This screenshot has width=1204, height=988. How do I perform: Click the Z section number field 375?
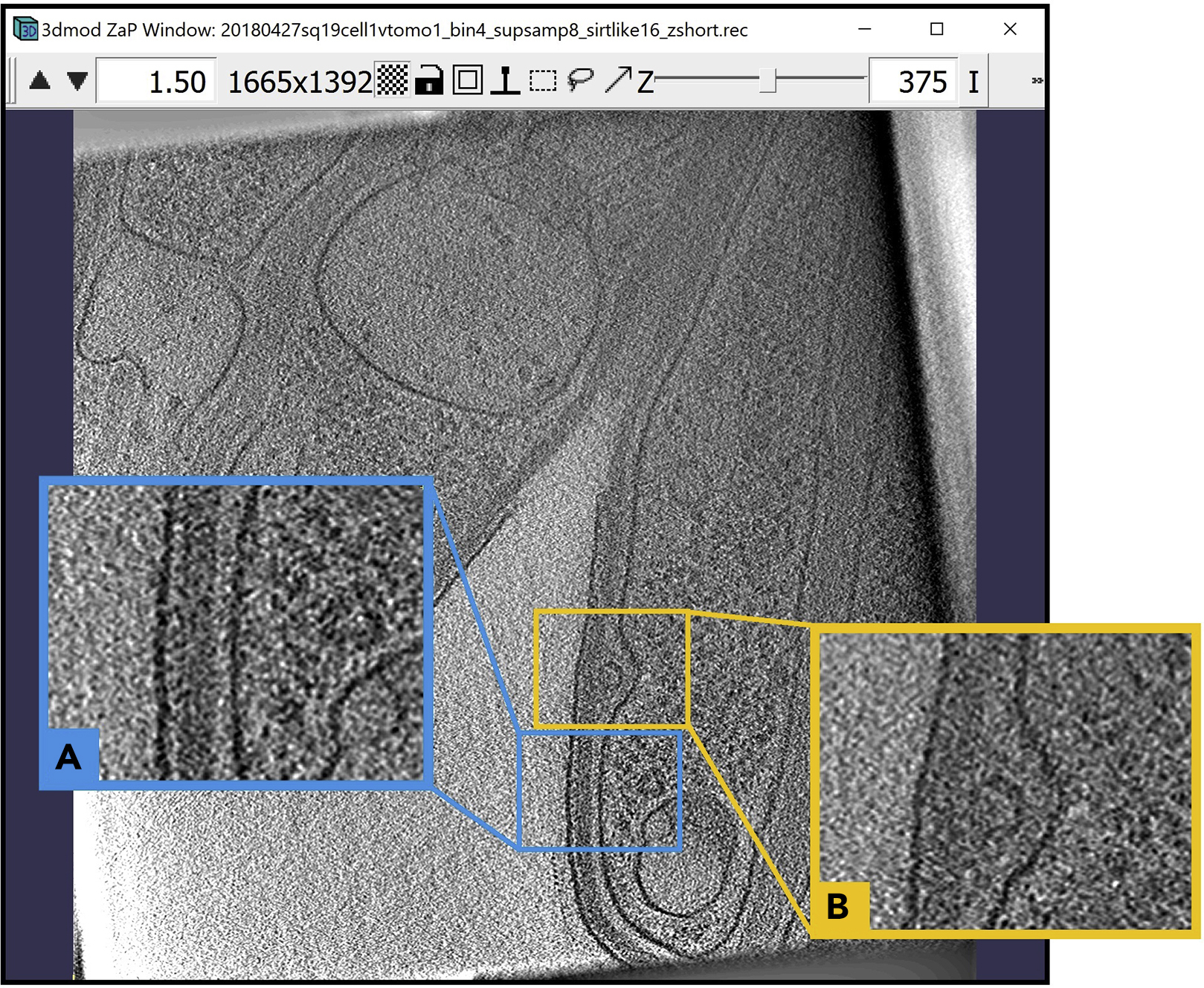(x=913, y=81)
